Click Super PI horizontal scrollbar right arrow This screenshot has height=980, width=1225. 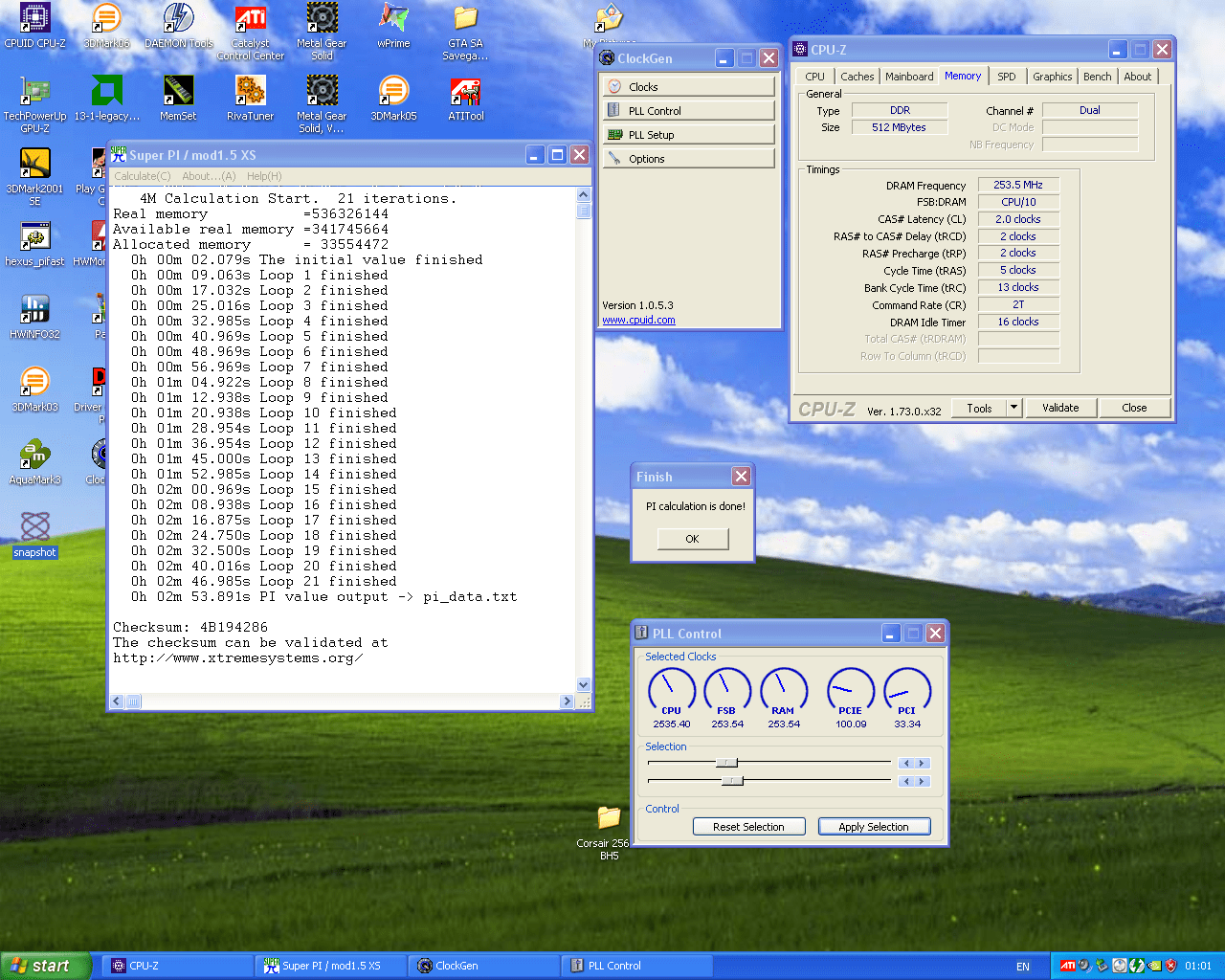(x=567, y=702)
